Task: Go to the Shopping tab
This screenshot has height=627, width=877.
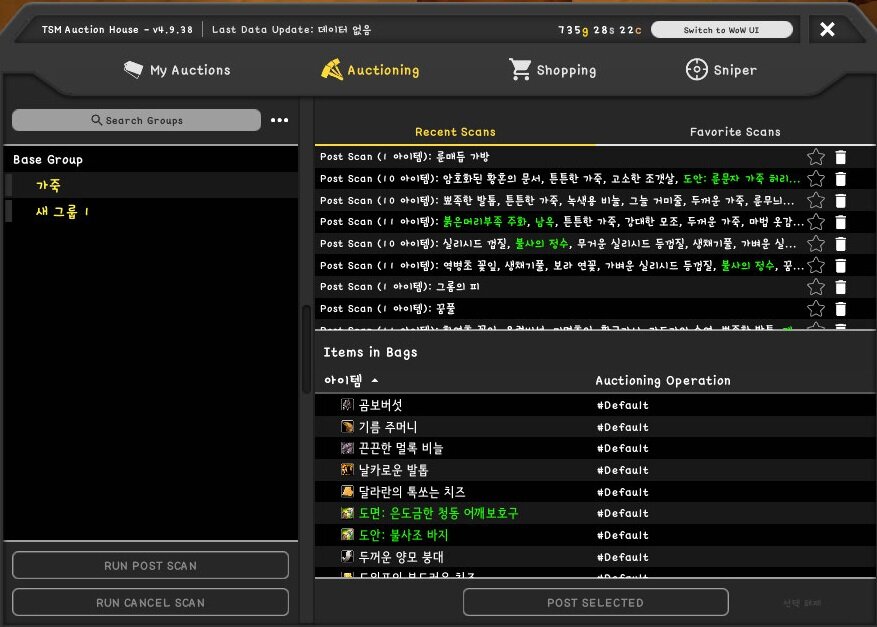Action: (x=553, y=70)
